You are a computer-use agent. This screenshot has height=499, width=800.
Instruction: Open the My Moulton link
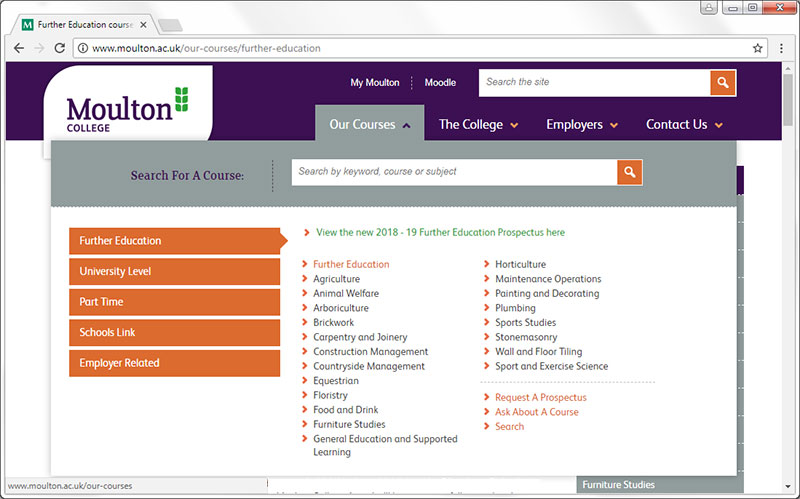[x=374, y=83]
